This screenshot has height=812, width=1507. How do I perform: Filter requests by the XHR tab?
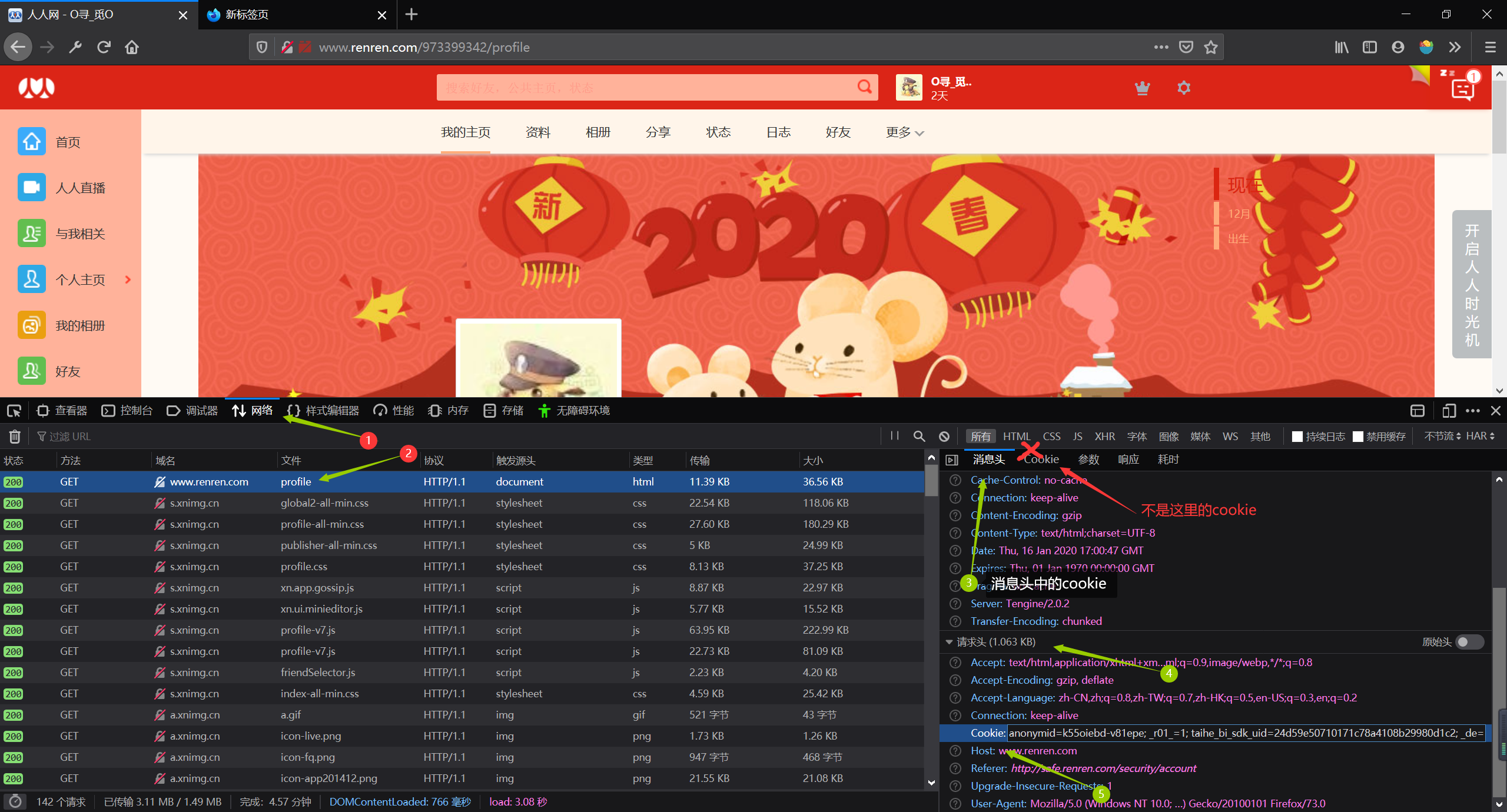[x=1105, y=436]
